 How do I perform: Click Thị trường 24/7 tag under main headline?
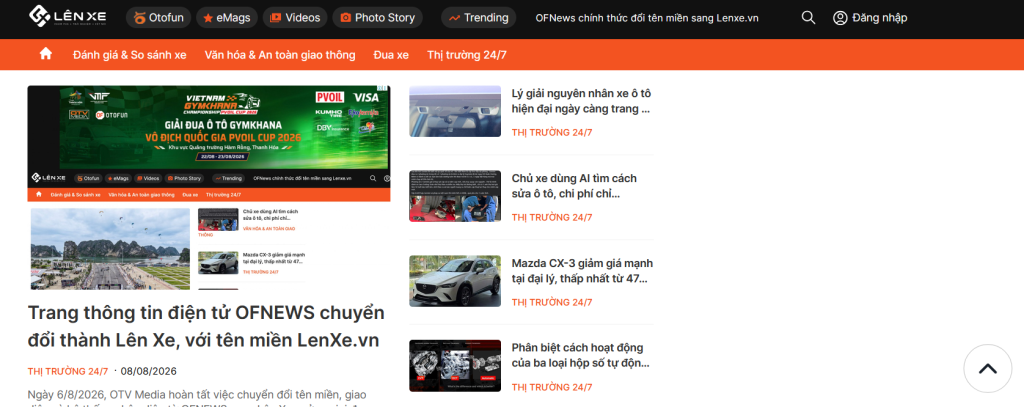[x=68, y=371]
